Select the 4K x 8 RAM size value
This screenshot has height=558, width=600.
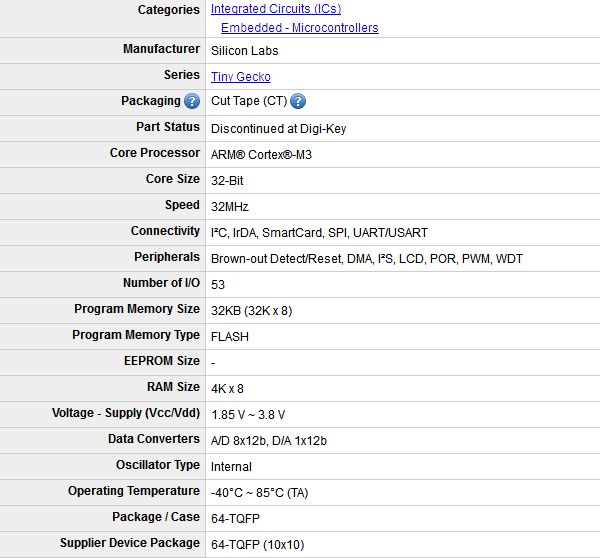click(227, 389)
